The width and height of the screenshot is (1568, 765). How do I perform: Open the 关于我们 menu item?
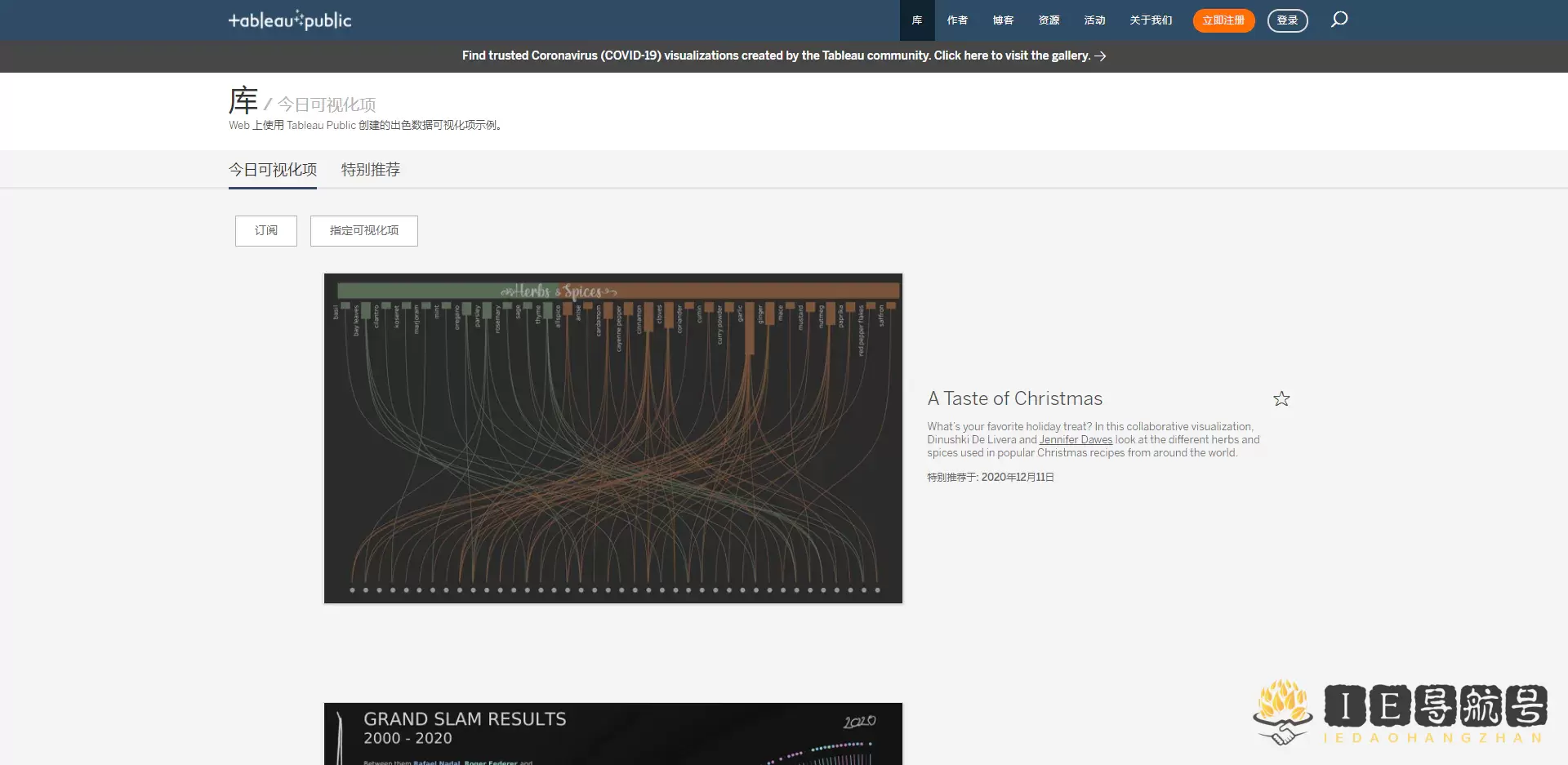1150,20
